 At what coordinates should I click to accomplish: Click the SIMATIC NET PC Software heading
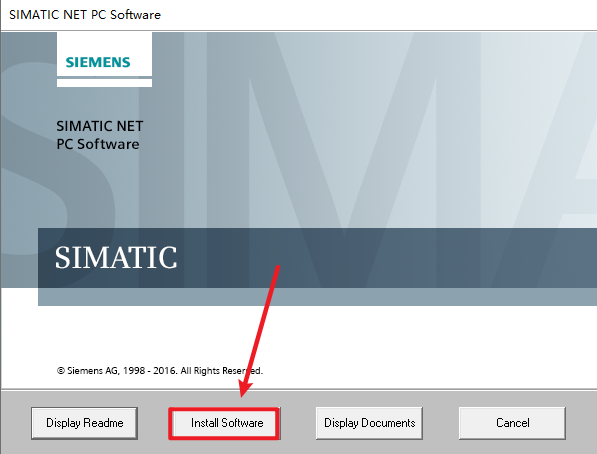pos(99,135)
